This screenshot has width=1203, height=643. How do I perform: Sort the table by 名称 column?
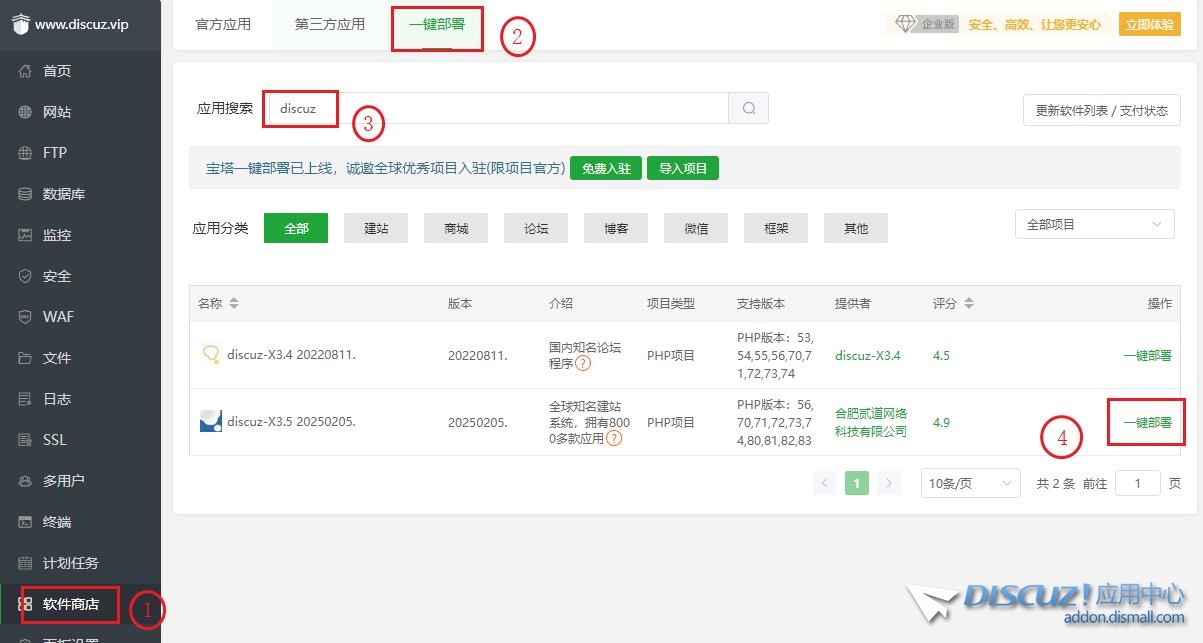pyautogui.click(x=234, y=303)
